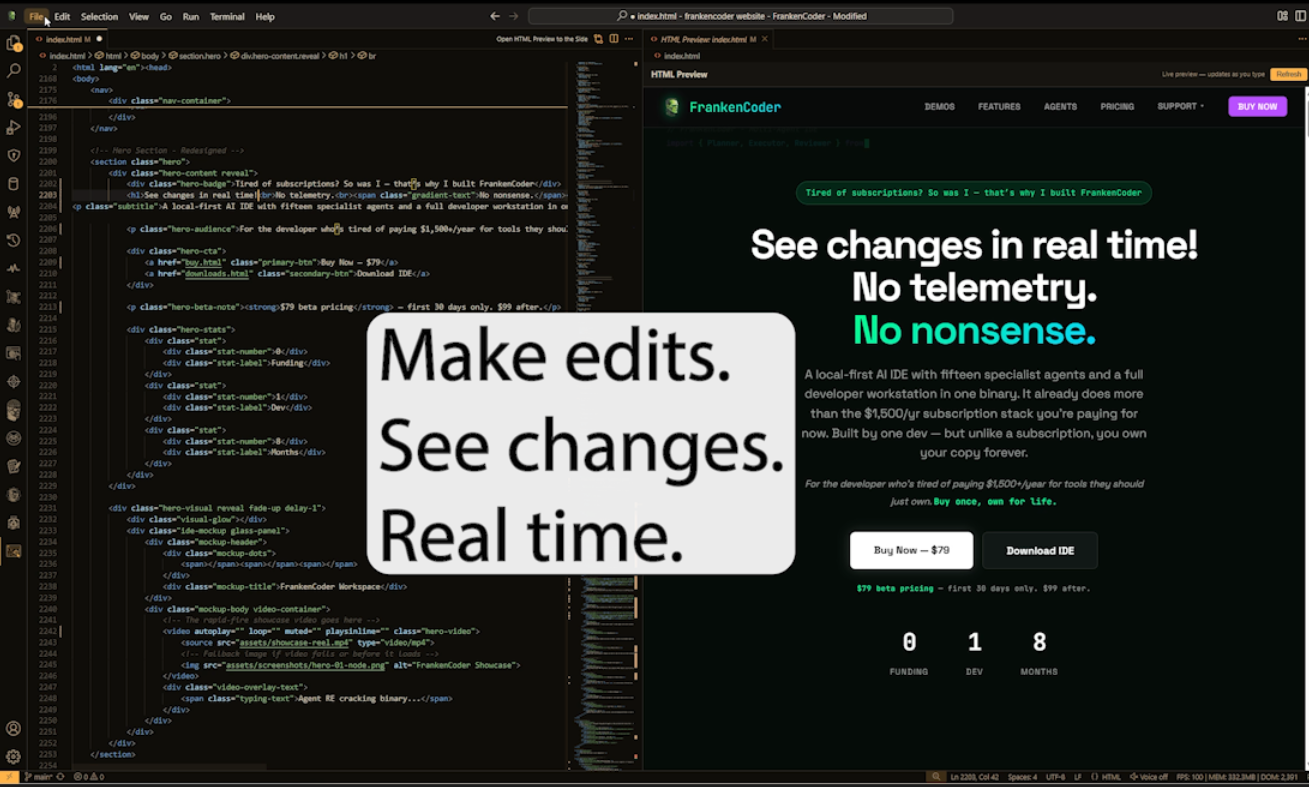This screenshot has width=1309, height=787.
Task: Expand the SUPPORT dropdown in the preview nav
Action: pyautogui.click(x=1180, y=106)
